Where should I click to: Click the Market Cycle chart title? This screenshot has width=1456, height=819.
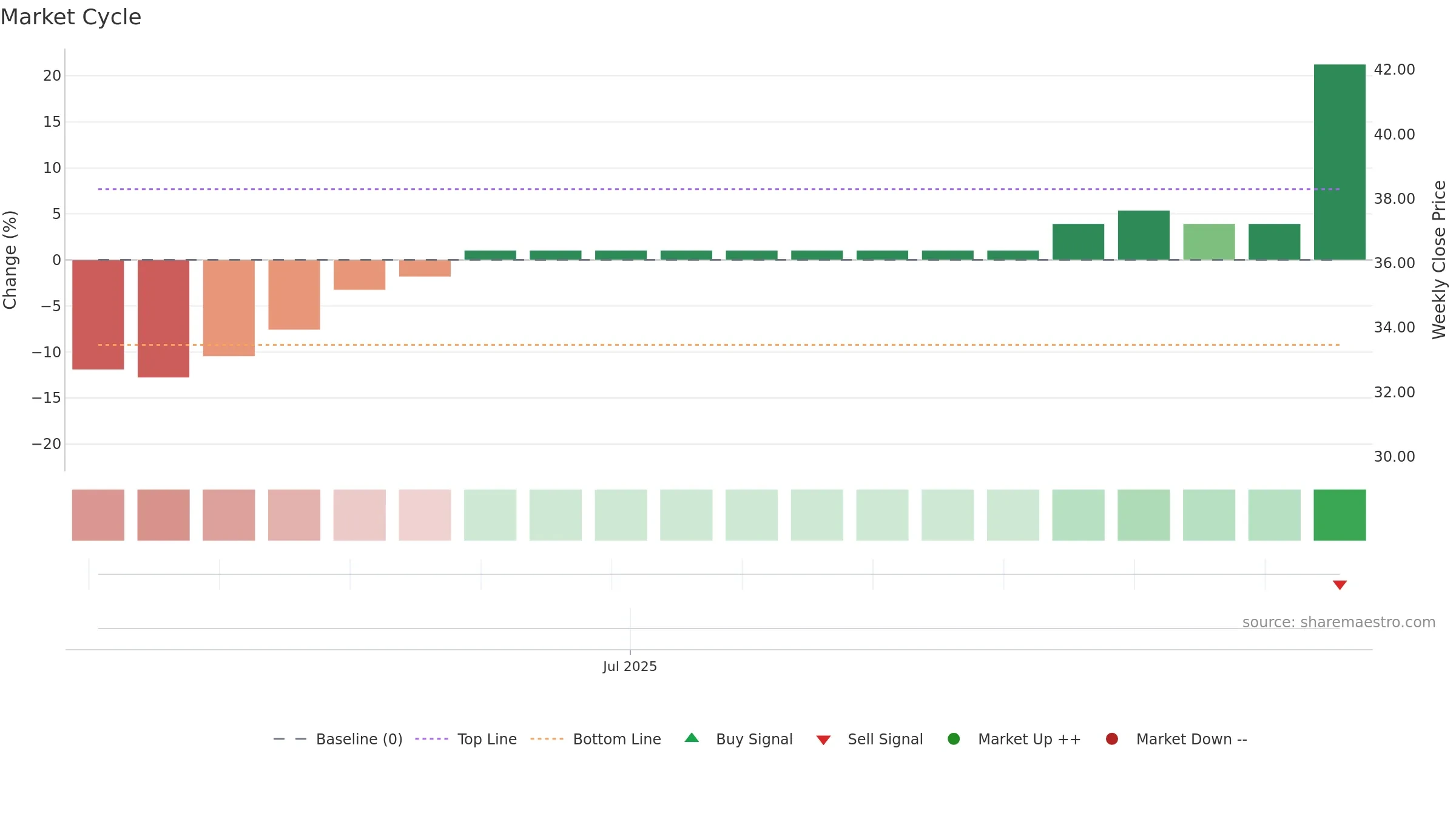[x=71, y=17]
